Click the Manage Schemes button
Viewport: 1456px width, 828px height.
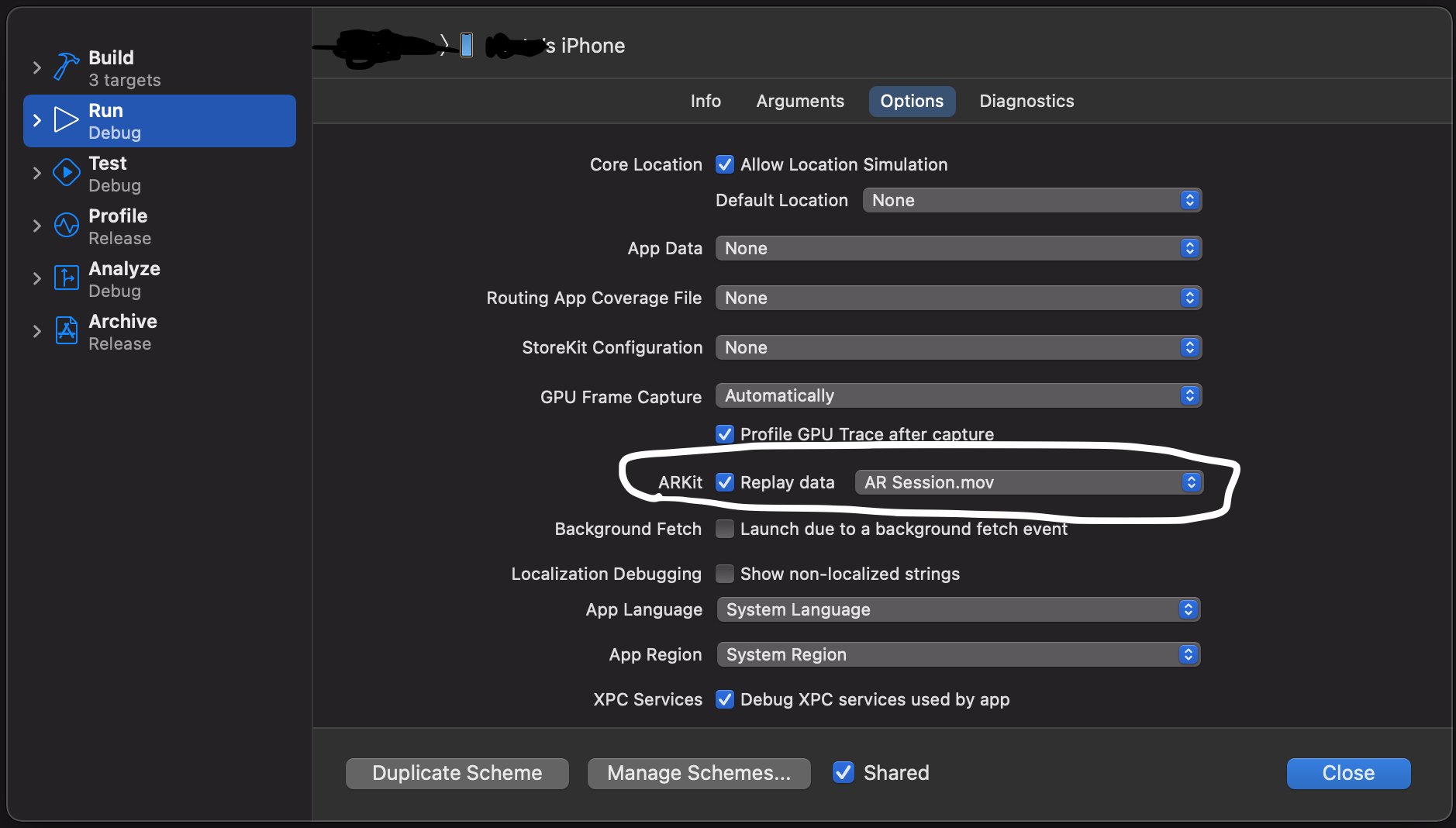point(699,773)
